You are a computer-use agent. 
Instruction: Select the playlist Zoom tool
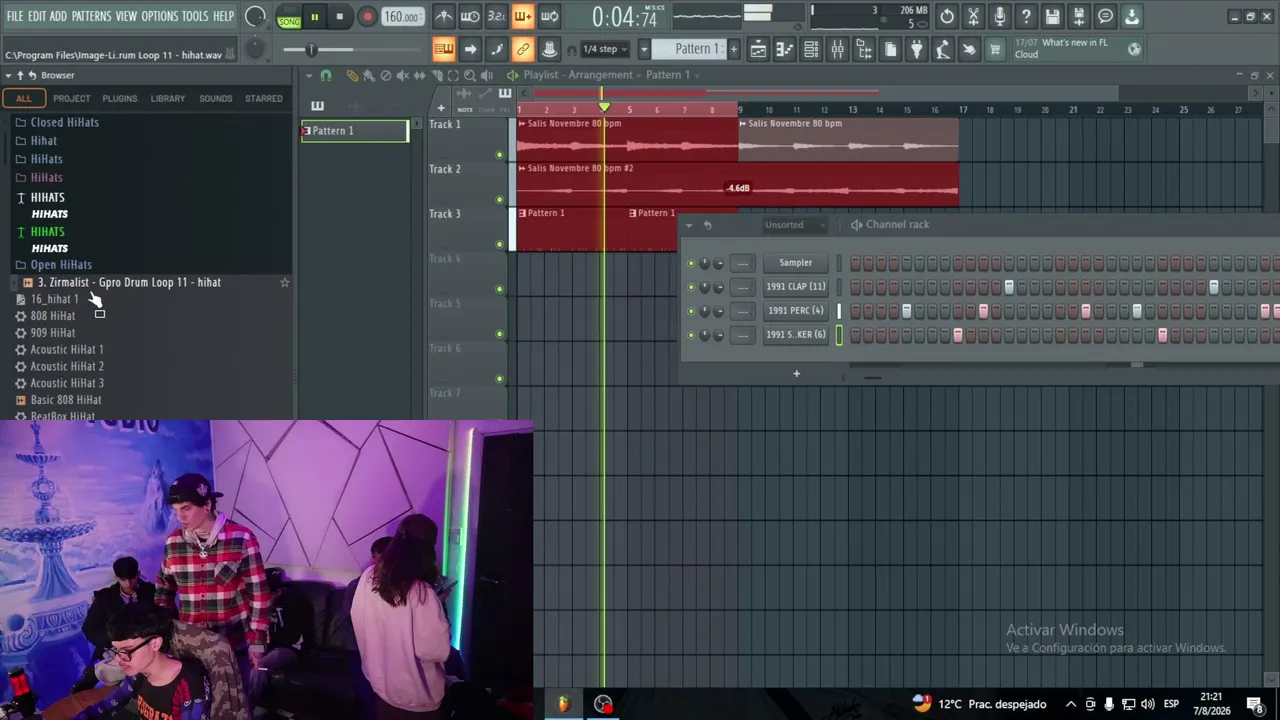click(470, 75)
